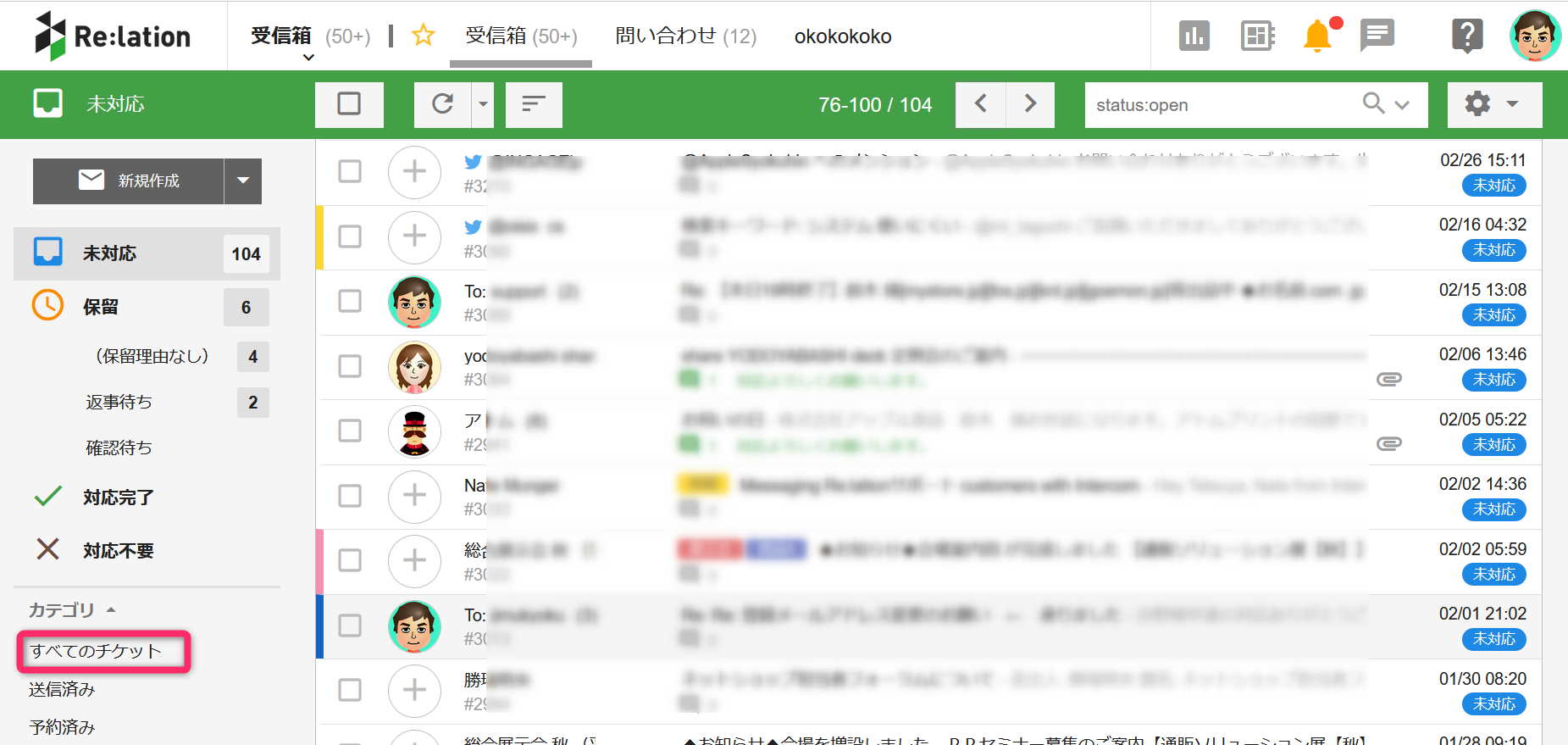Open the settings gear dropdown

1493,104
